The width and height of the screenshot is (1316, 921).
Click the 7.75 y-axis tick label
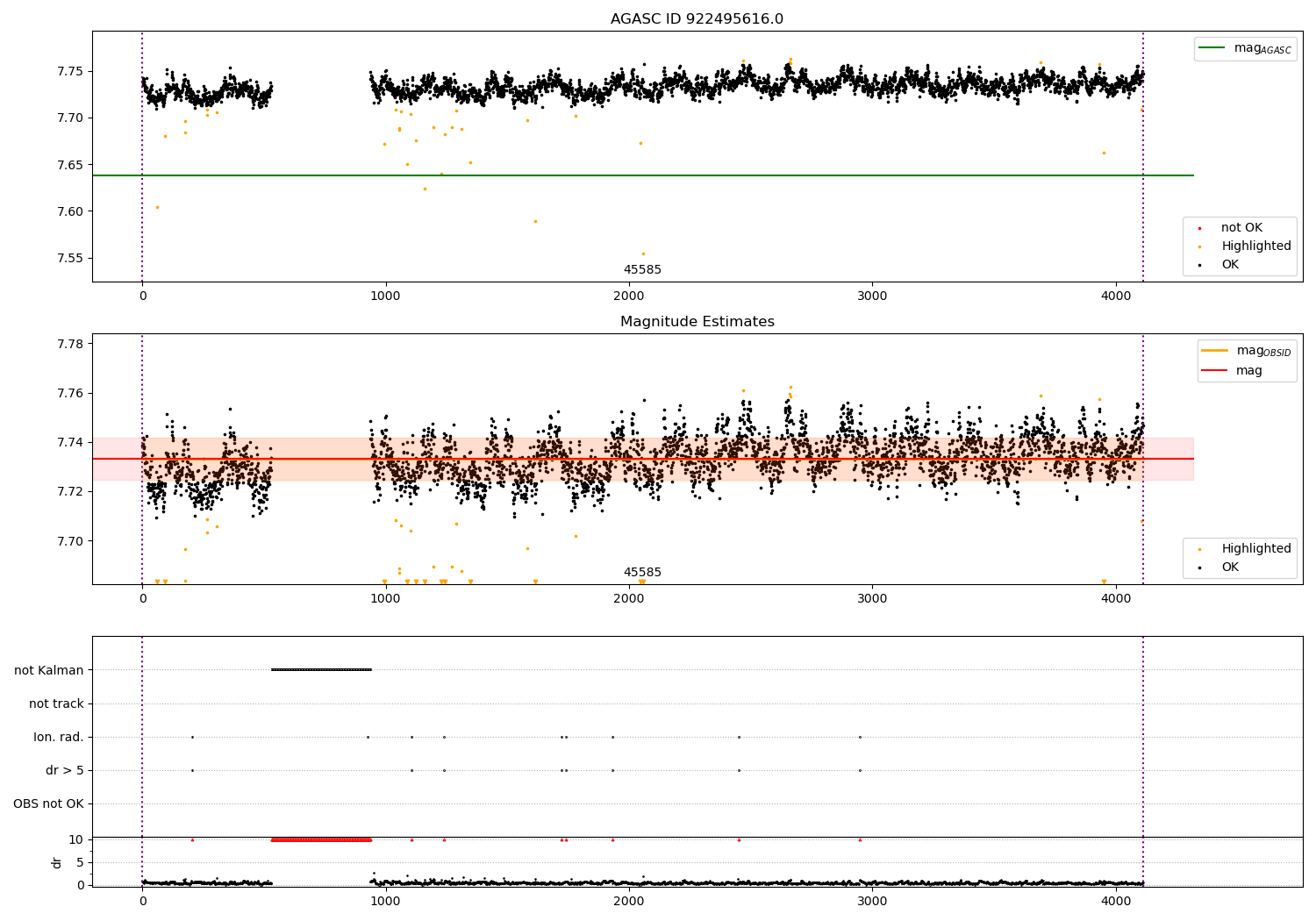(70, 71)
